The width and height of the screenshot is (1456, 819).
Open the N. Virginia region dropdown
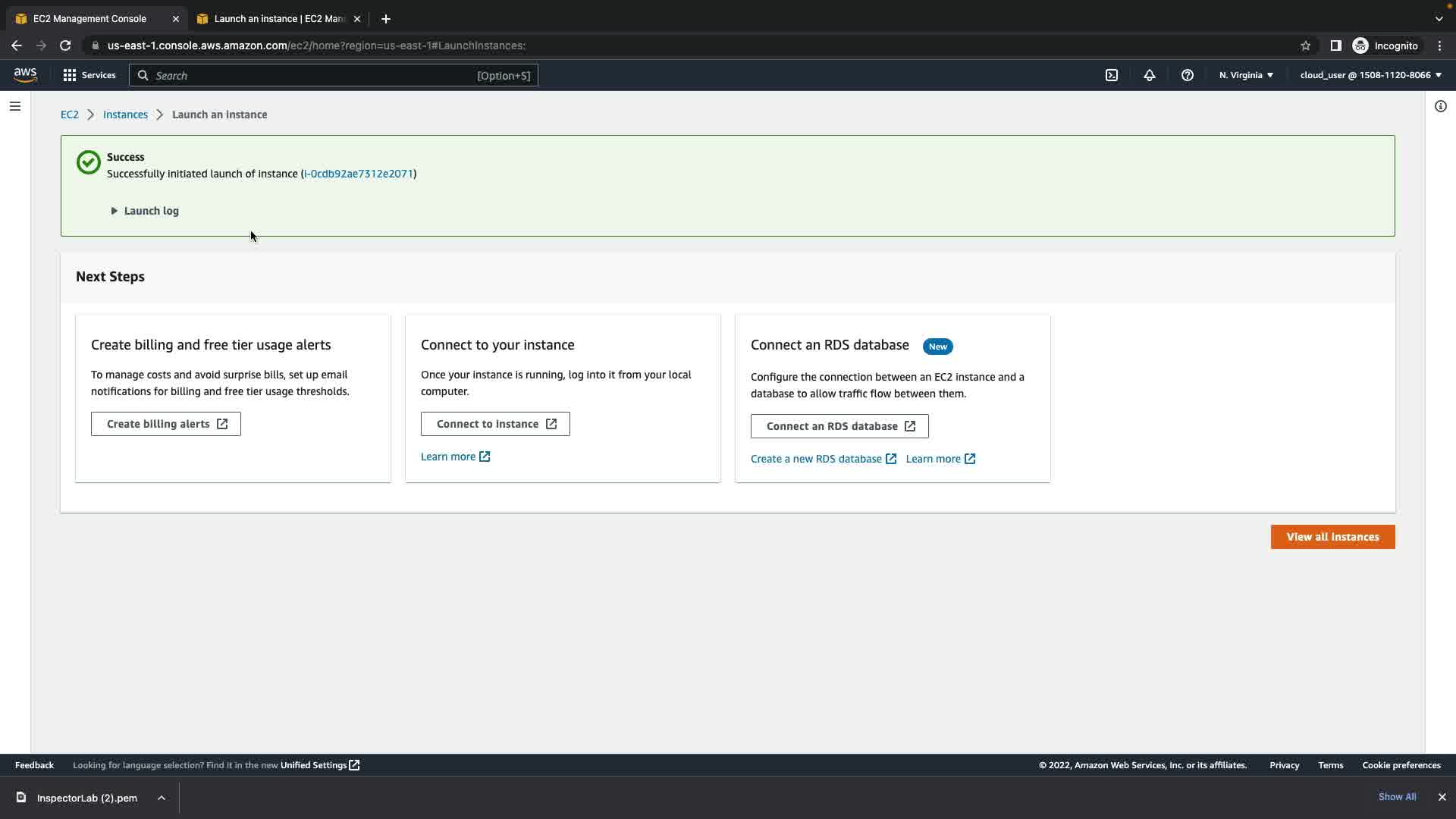[x=1246, y=75]
